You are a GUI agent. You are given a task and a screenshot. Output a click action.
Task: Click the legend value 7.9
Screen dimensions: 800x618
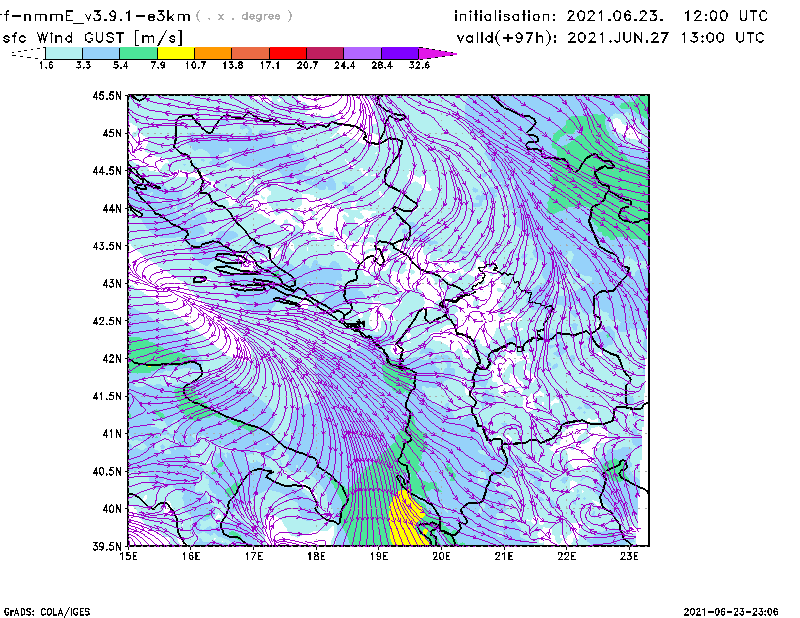click(158, 65)
